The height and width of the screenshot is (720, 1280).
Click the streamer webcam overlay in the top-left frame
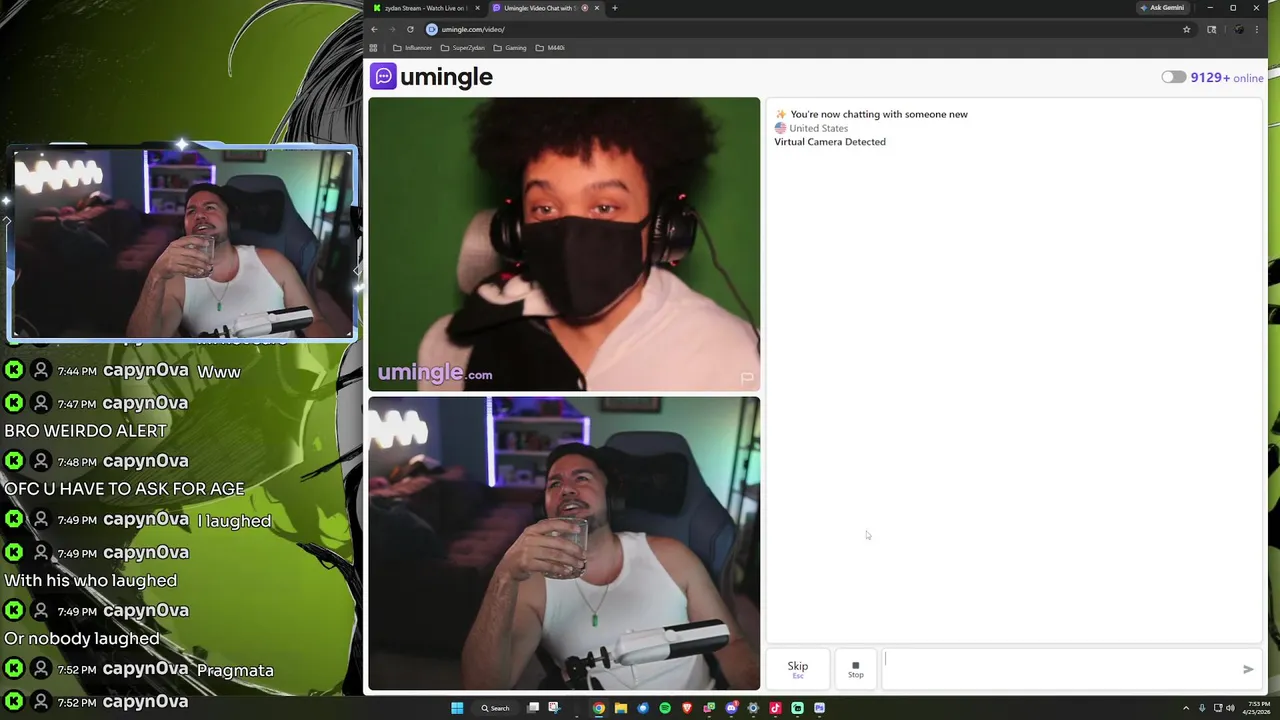pyautogui.click(x=183, y=245)
